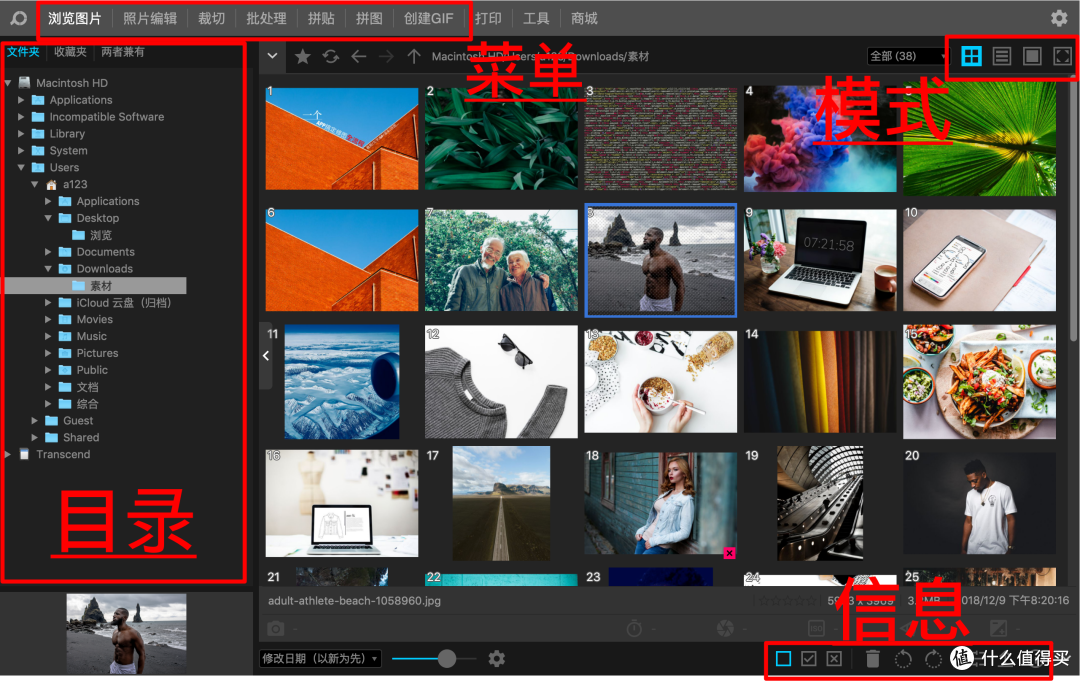Rotate the photo clockwise
Image resolution: width=1080 pixels, height=681 pixels.
[x=933, y=659]
